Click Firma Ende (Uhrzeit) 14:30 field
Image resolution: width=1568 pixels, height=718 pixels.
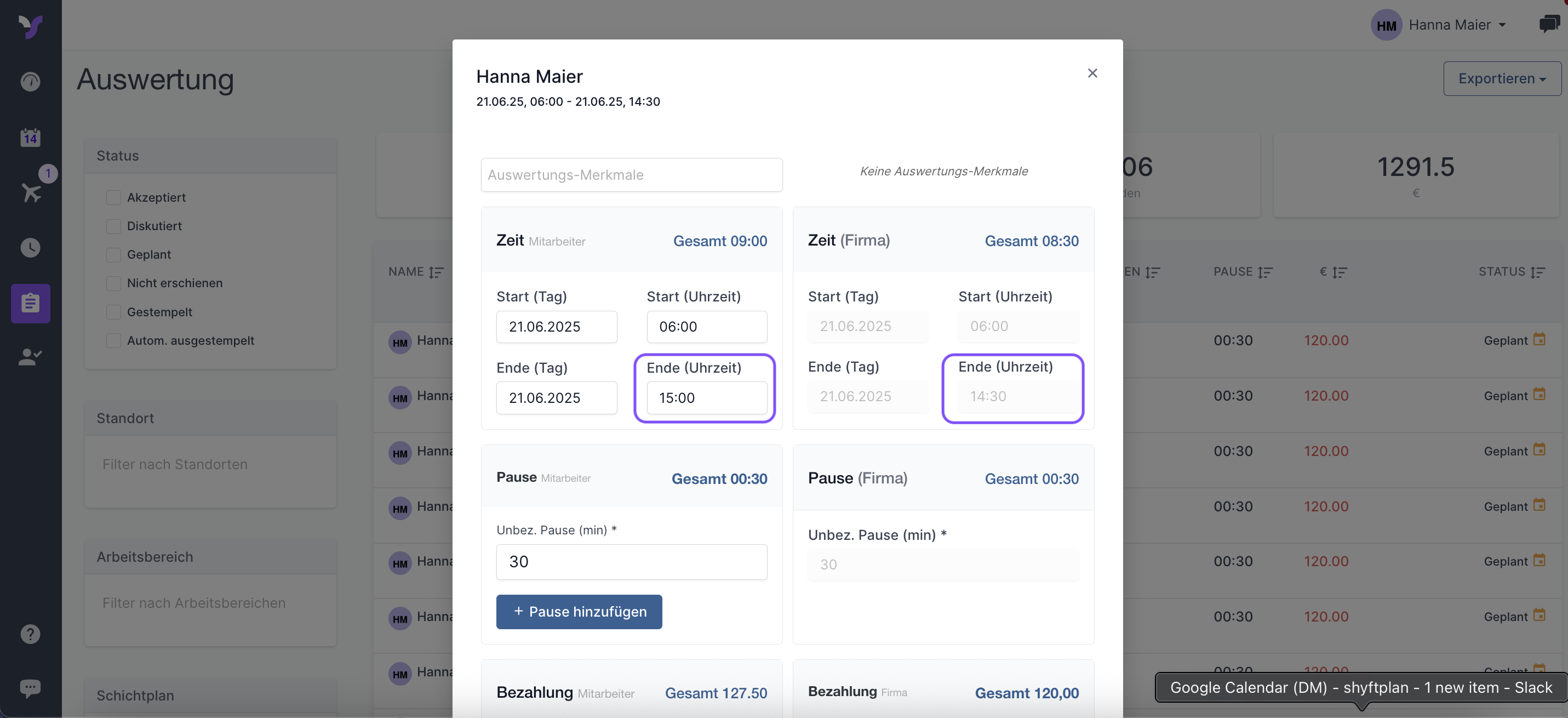point(1018,396)
